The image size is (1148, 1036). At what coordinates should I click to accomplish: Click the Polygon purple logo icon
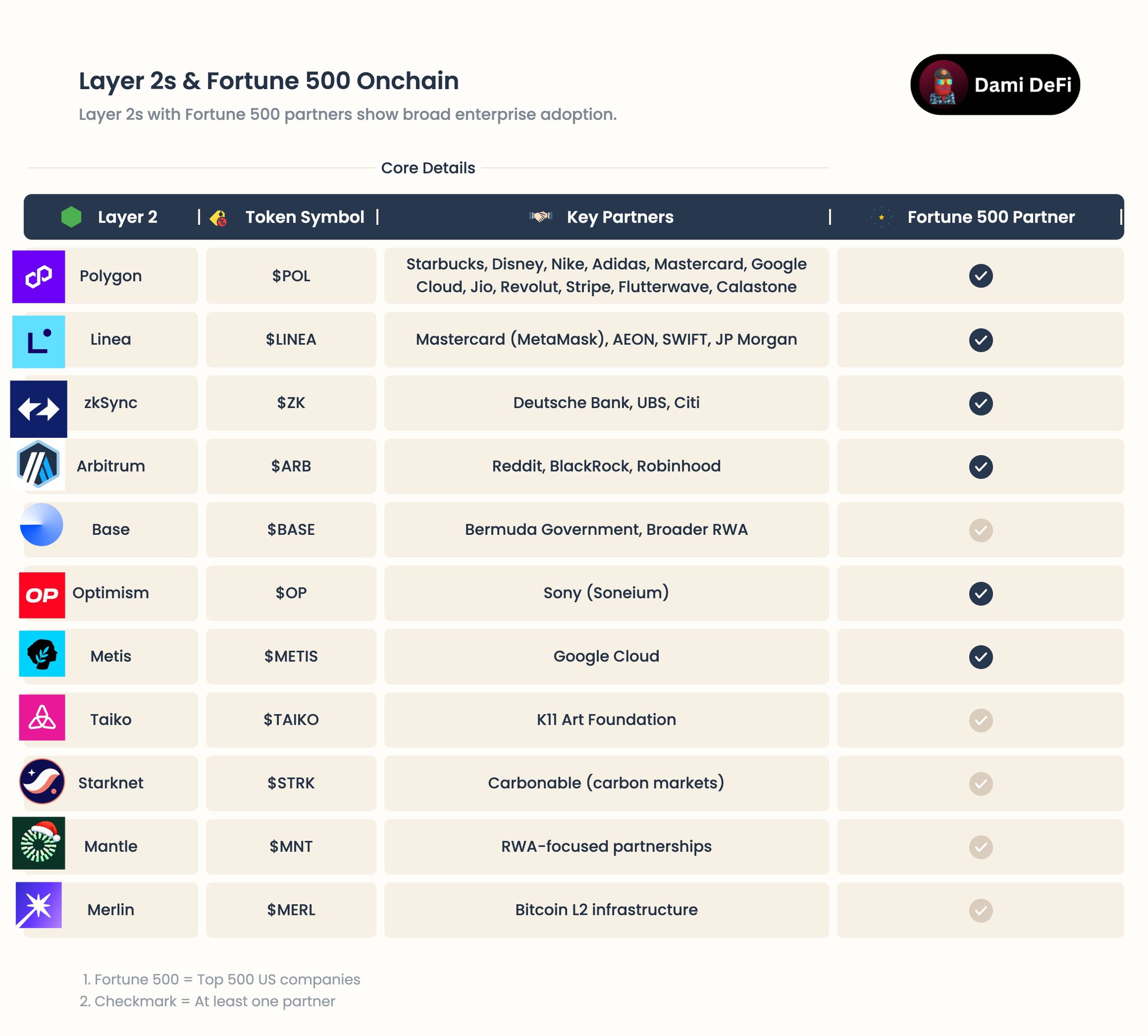(x=39, y=276)
